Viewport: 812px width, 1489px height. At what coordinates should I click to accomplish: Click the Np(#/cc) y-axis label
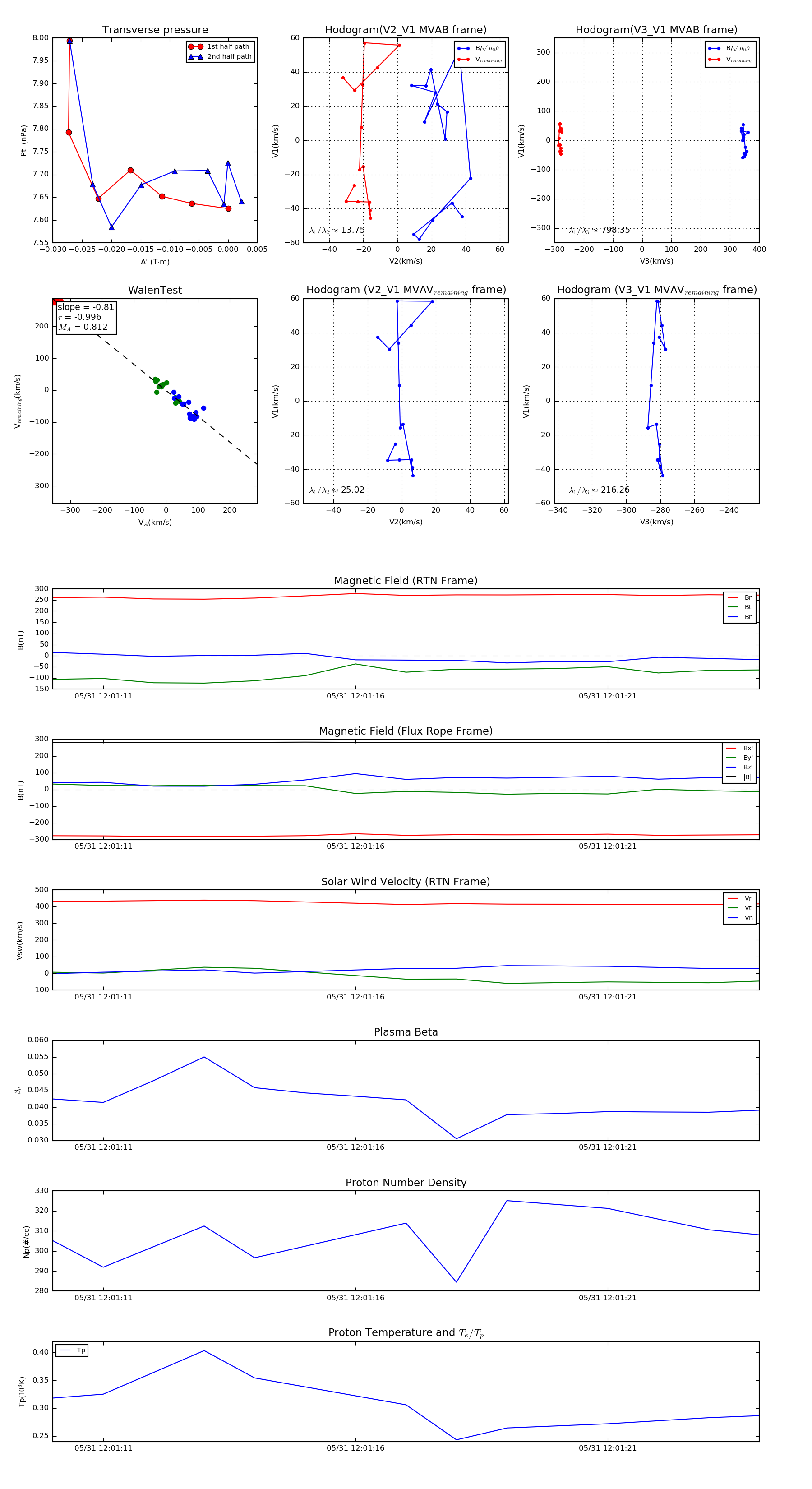click(x=26, y=1242)
